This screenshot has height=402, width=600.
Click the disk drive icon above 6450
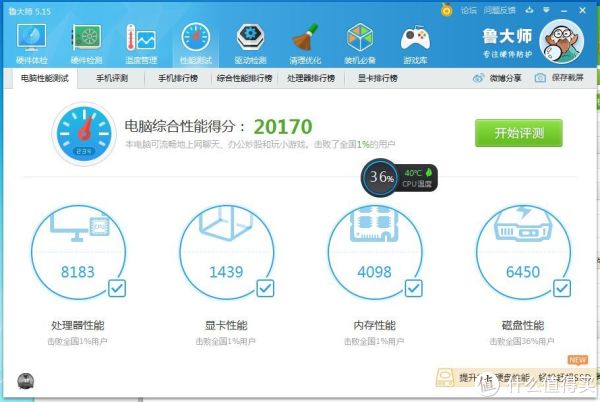[x=523, y=224]
